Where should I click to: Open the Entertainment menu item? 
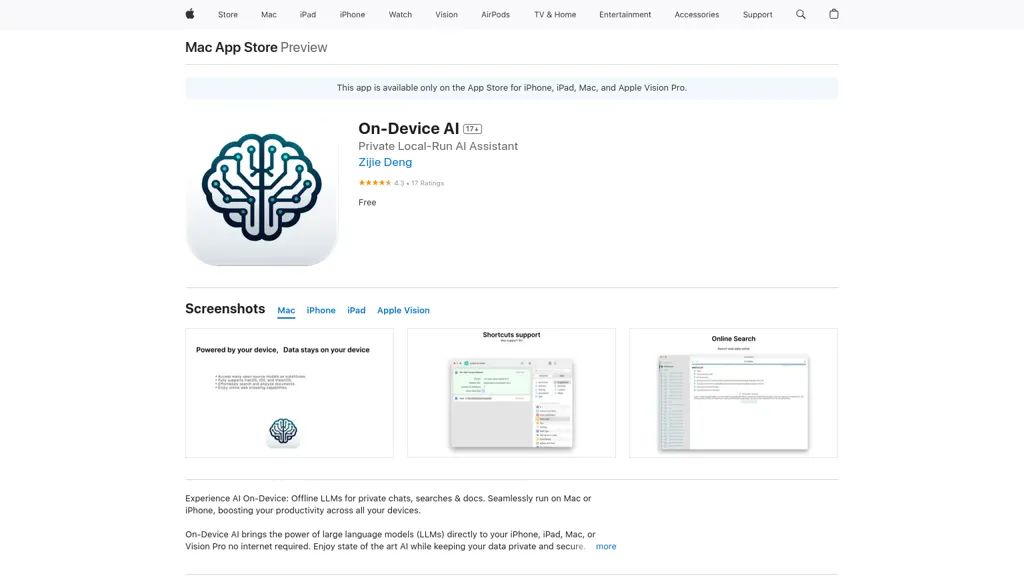point(624,14)
